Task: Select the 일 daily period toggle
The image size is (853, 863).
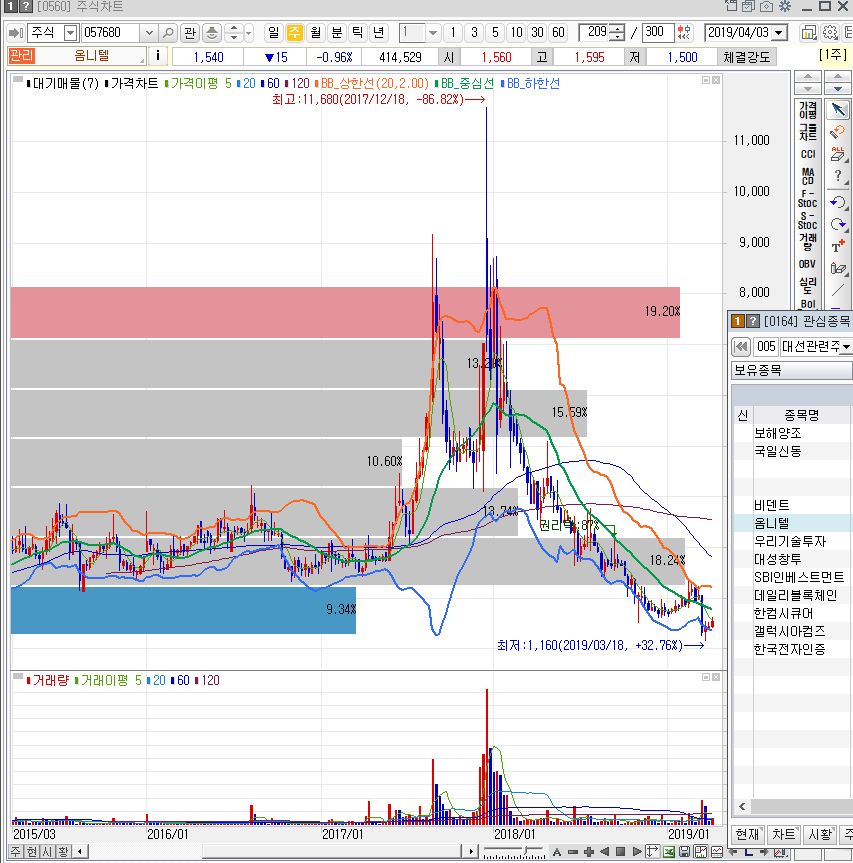Action: [273, 32]
